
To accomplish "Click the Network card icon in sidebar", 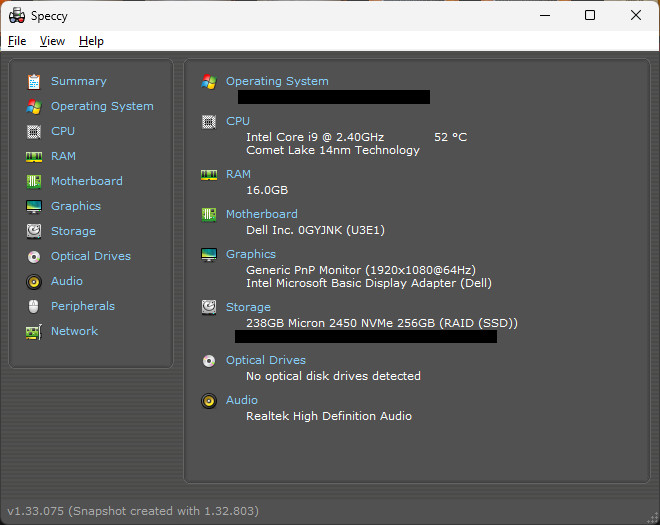I will pyautogui.click(x=34, y=332).
